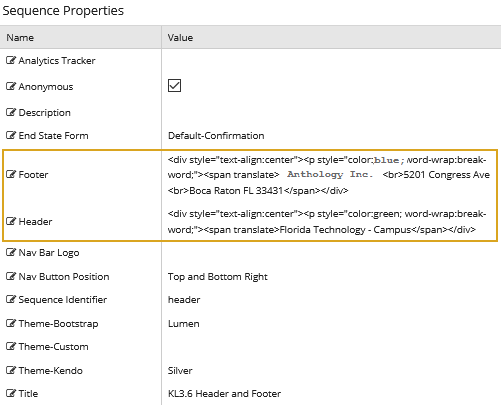Image resolution: width=501 pixels, height=408 pixels.
Task: Click the Anonymous property name
Action: point(46,87)
